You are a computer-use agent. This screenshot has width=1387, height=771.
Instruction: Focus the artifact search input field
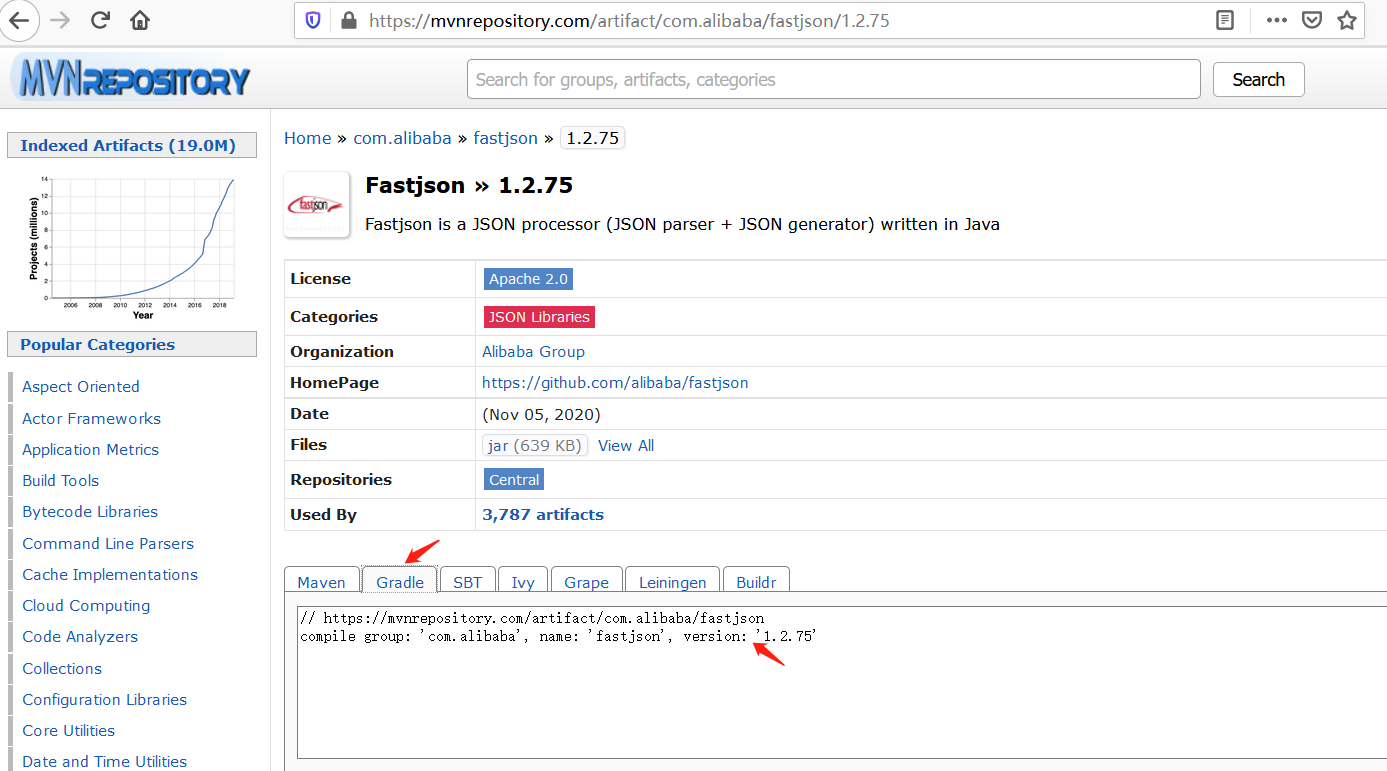(x=833, y=80)
